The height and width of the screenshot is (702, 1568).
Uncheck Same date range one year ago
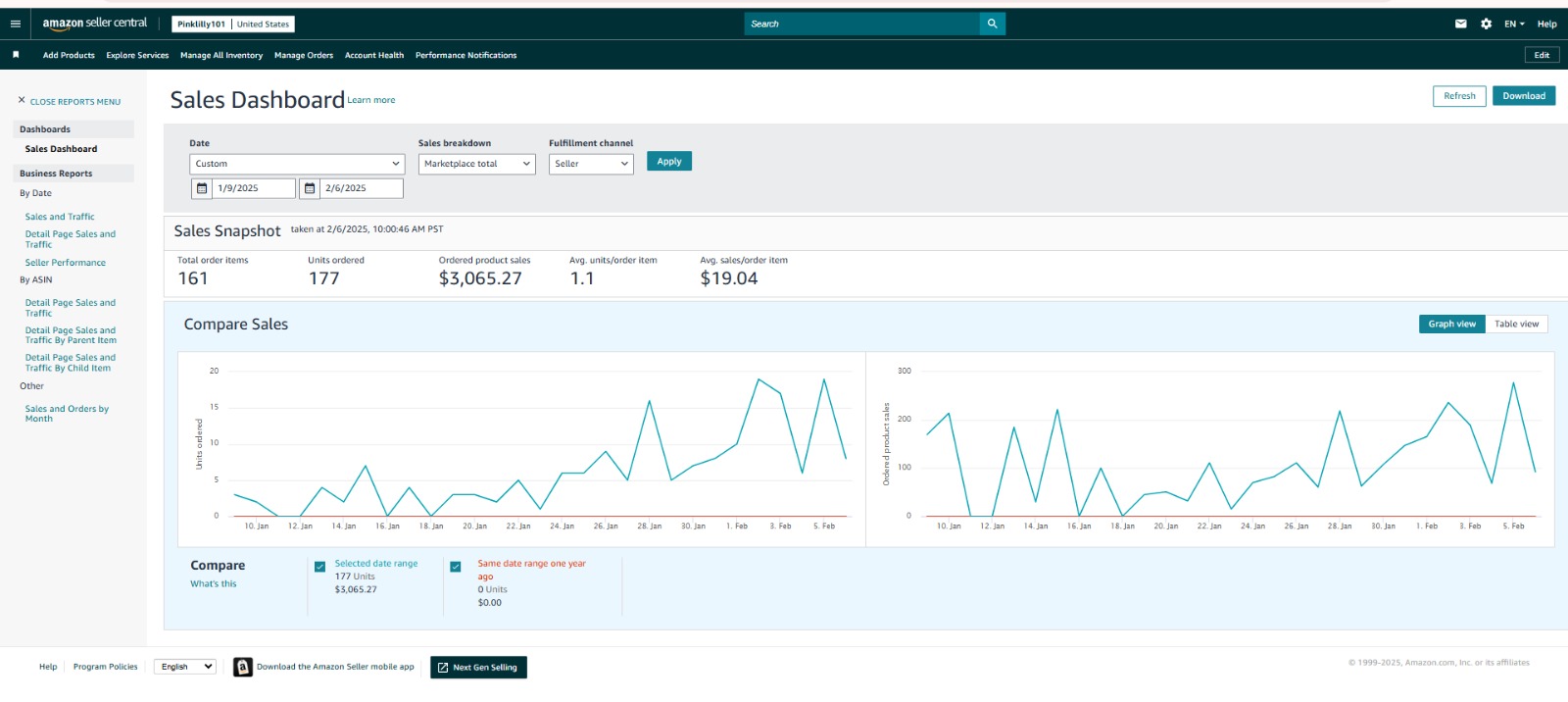tap(456, 567)
